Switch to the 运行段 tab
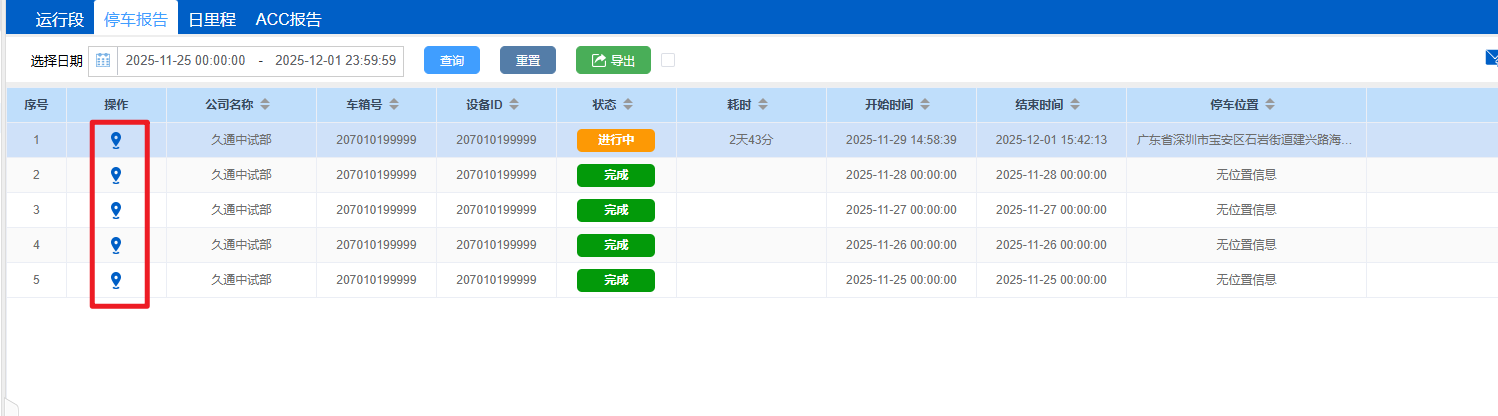Image resolution: width=1498 pixels, height=416 pixels. pyautogui.click(x=60, y=19)
